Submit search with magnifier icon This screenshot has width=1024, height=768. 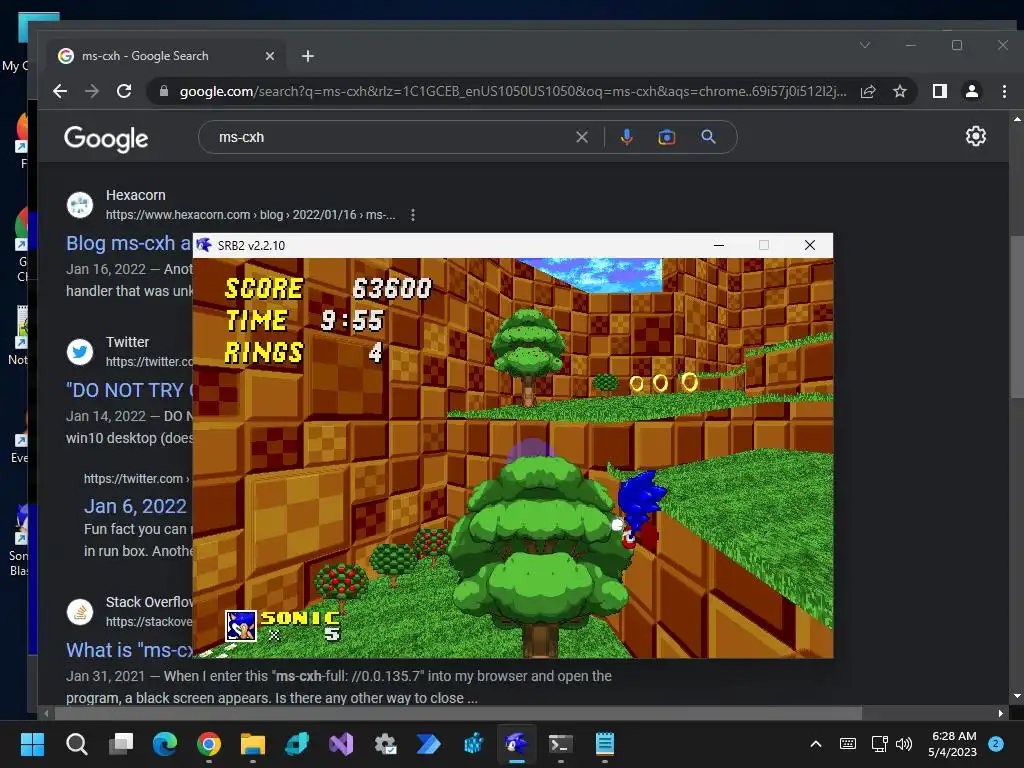tap(709, 137)
